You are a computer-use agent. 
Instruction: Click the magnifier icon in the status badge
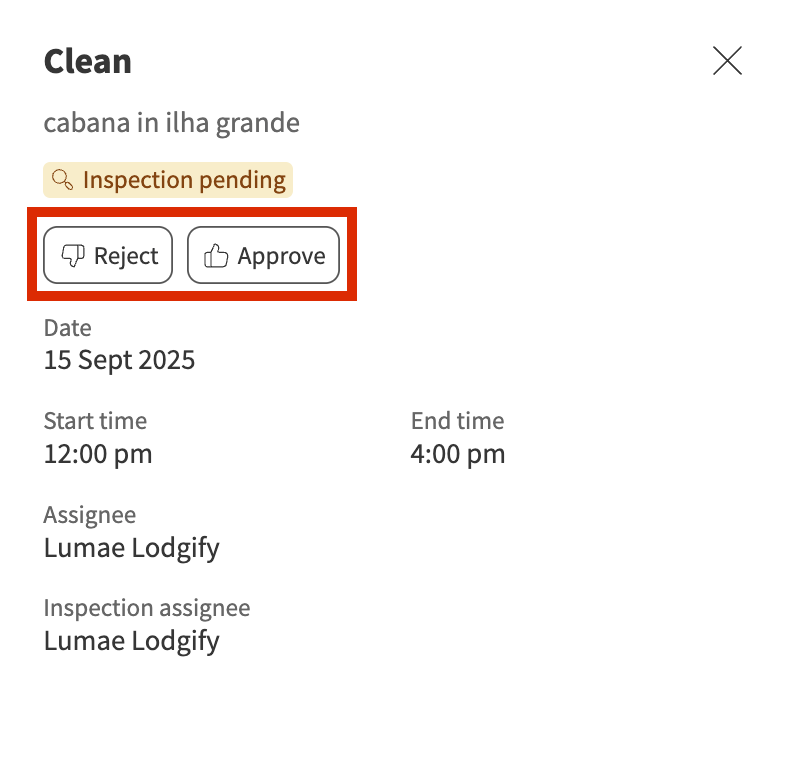63,180
